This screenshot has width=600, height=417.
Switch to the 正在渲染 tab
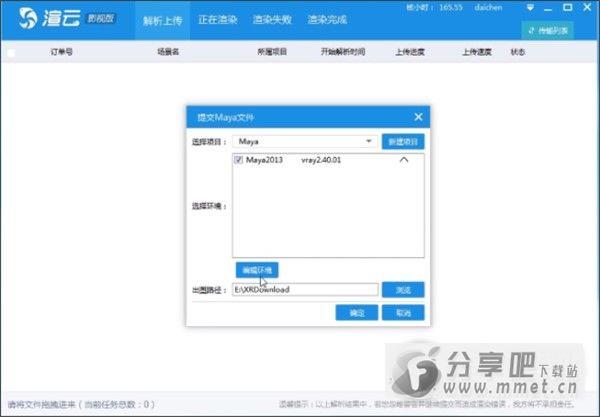[218, 20]
